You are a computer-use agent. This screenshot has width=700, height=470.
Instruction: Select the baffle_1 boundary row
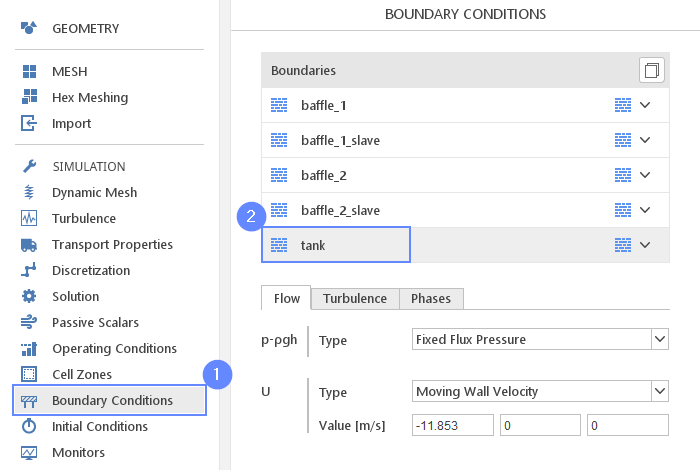pyautogui.click(x=465, y=105)
